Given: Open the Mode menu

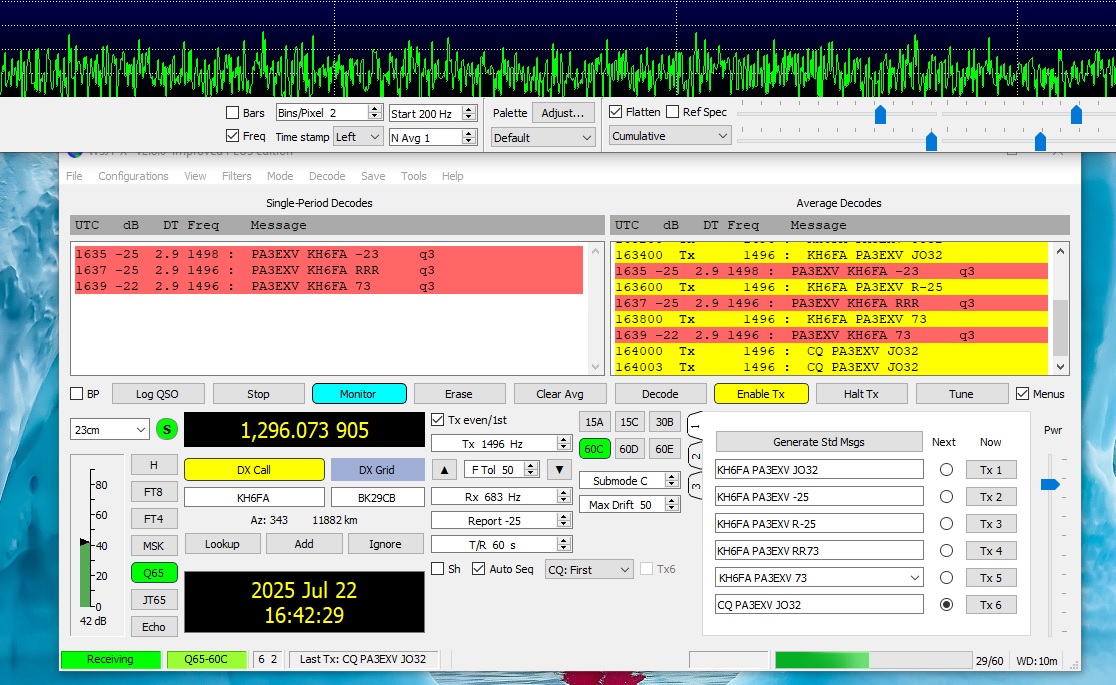Looking at the screenshot, I should [x=280, y=176].
